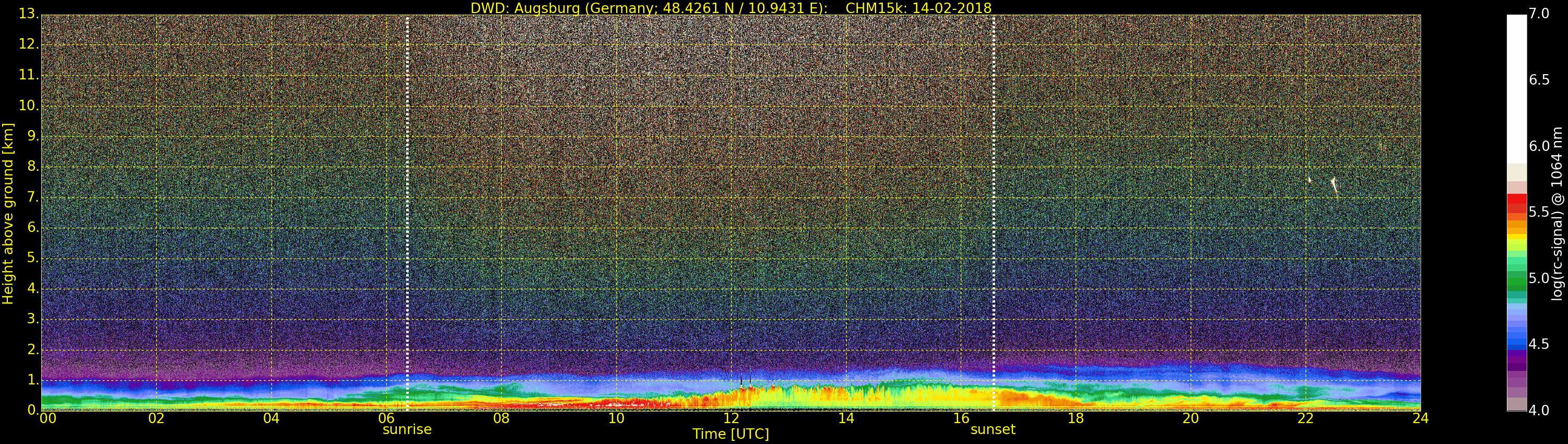Image resolution: width=1568 pixels, height=444 pixels.
Task: Click the colorbar tick label "6.5"
Action: pos(1539,80)
